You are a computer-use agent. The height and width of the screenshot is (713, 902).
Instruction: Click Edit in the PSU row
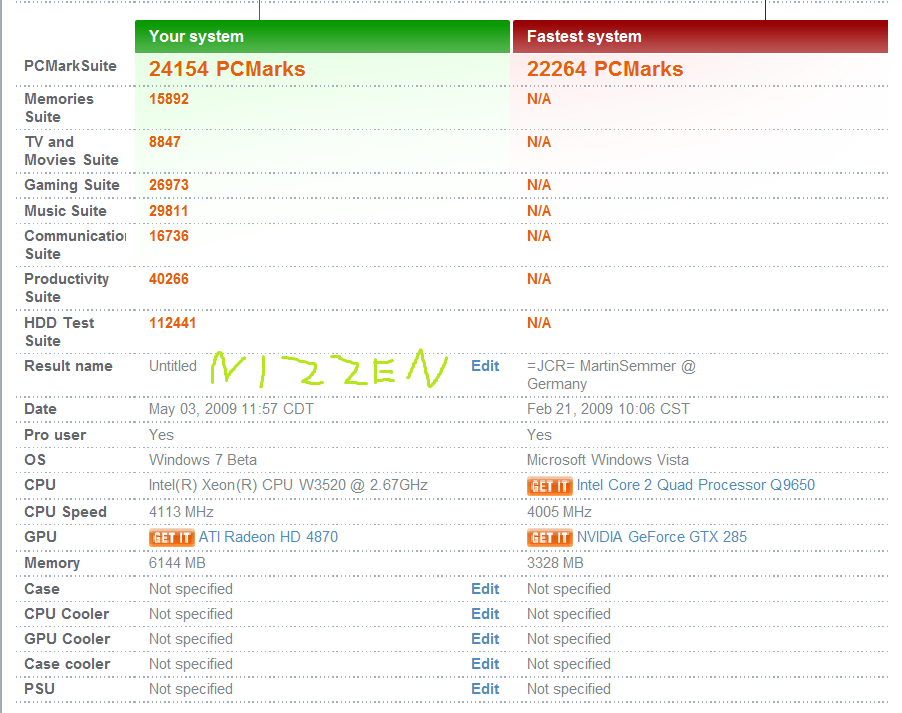[x=485, y=689]
